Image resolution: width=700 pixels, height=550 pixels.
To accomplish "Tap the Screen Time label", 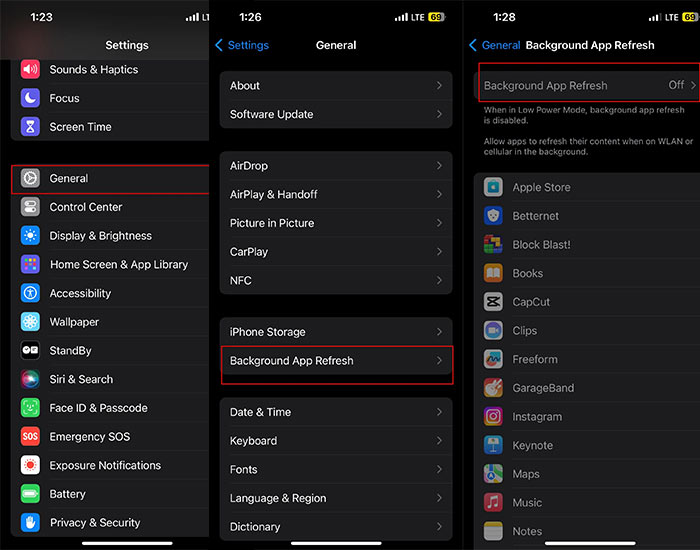I will 80,127.
